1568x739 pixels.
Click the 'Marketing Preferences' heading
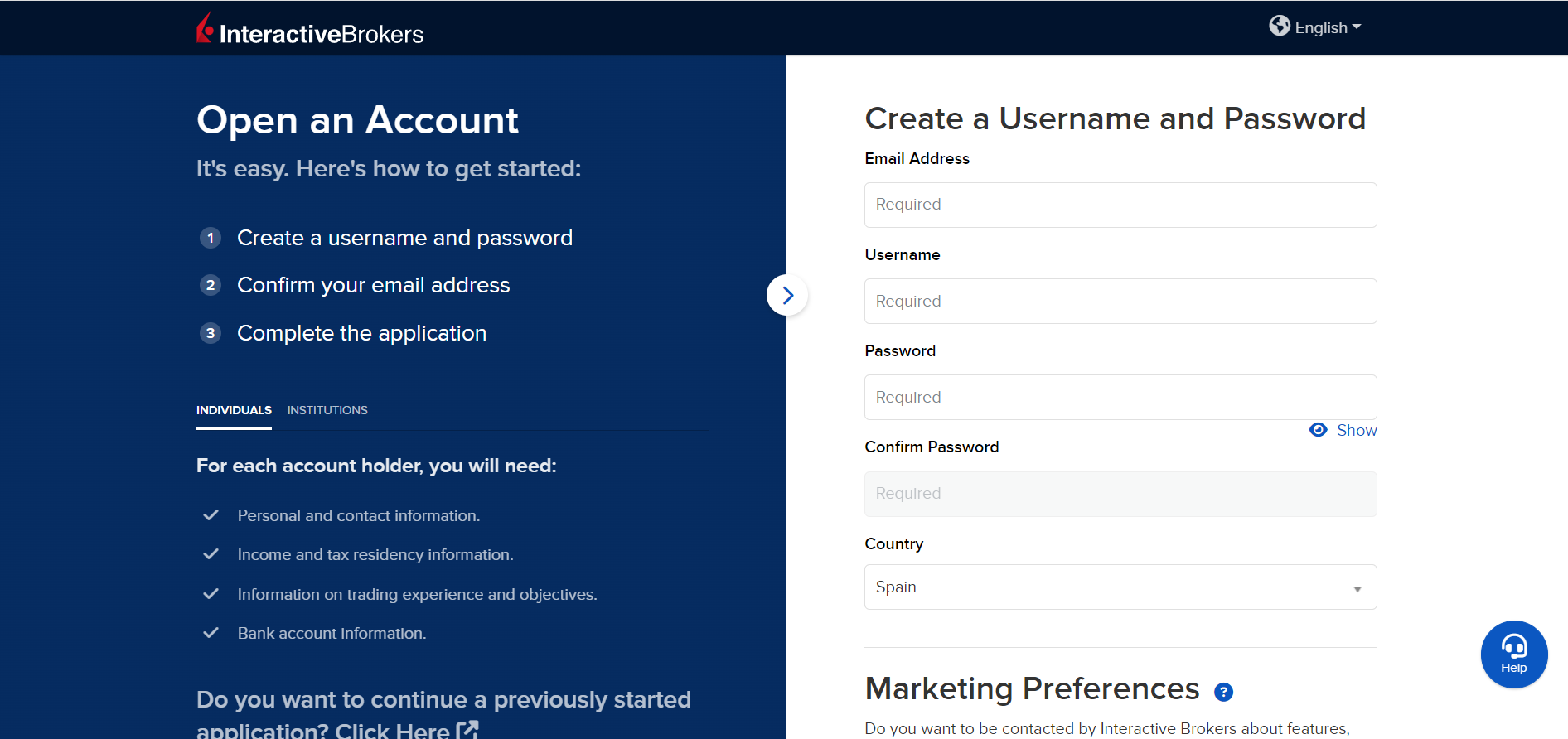pos(1032,688)
